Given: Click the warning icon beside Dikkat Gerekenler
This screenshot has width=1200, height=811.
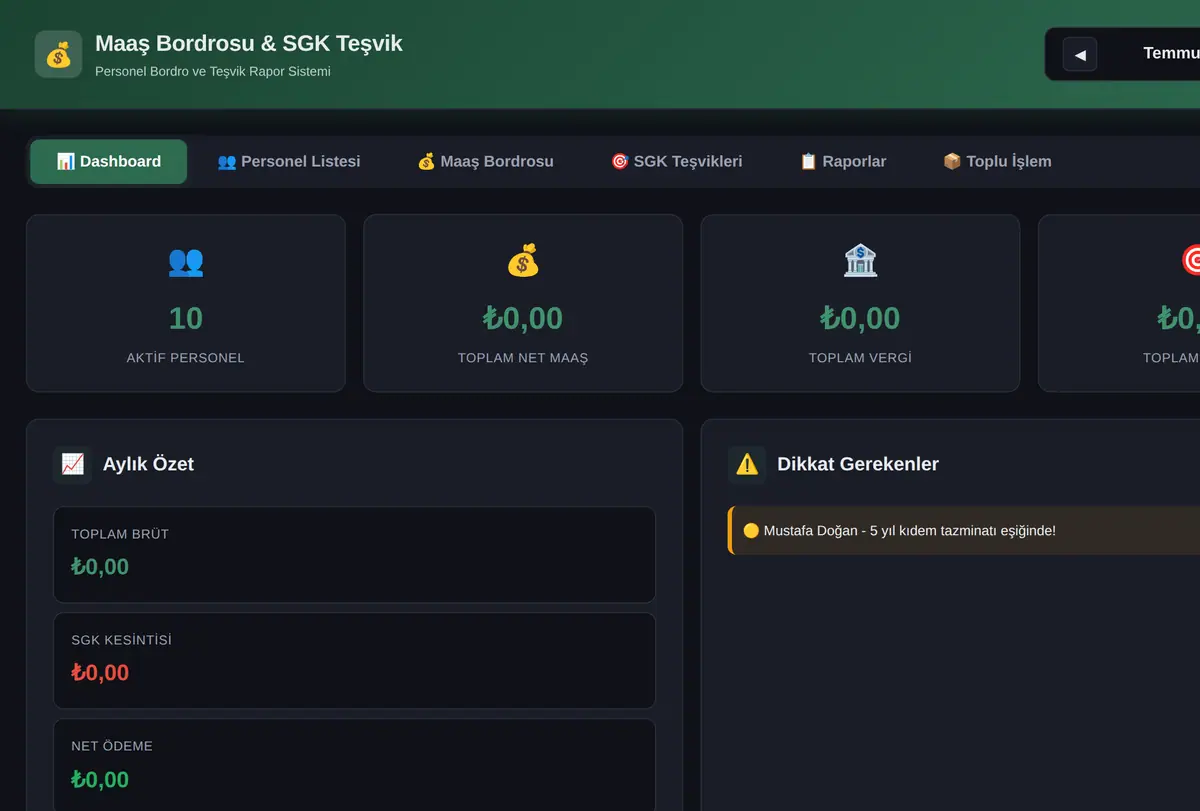Looking at the screenshot, I should 747,465.
